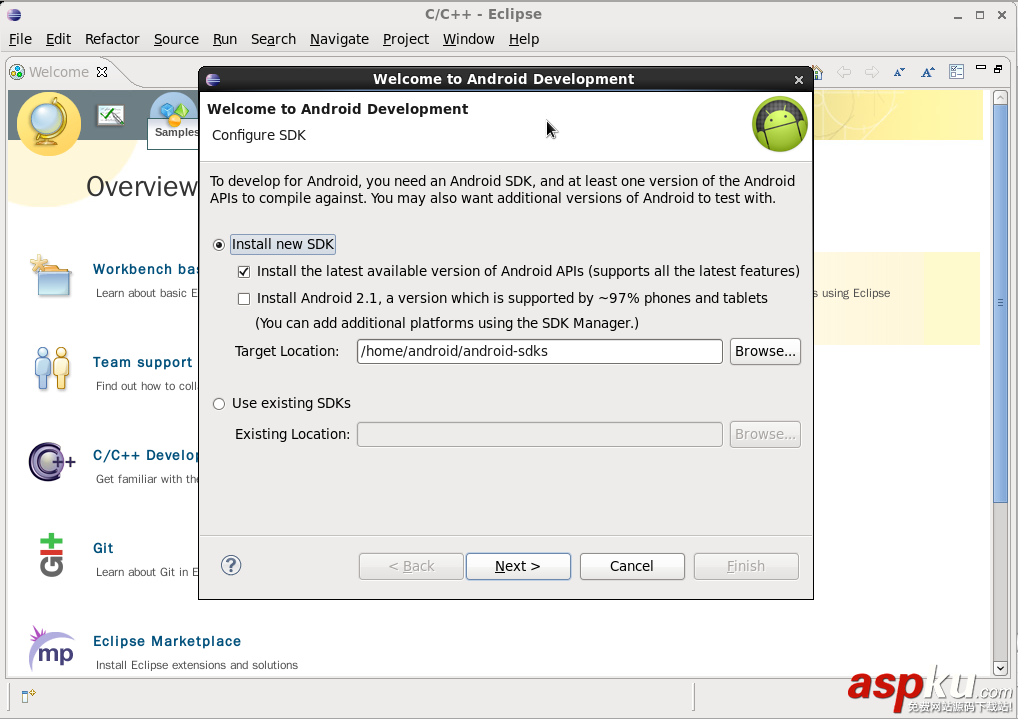Select the Use existing SDKs radio button

[x=219, y=404]
